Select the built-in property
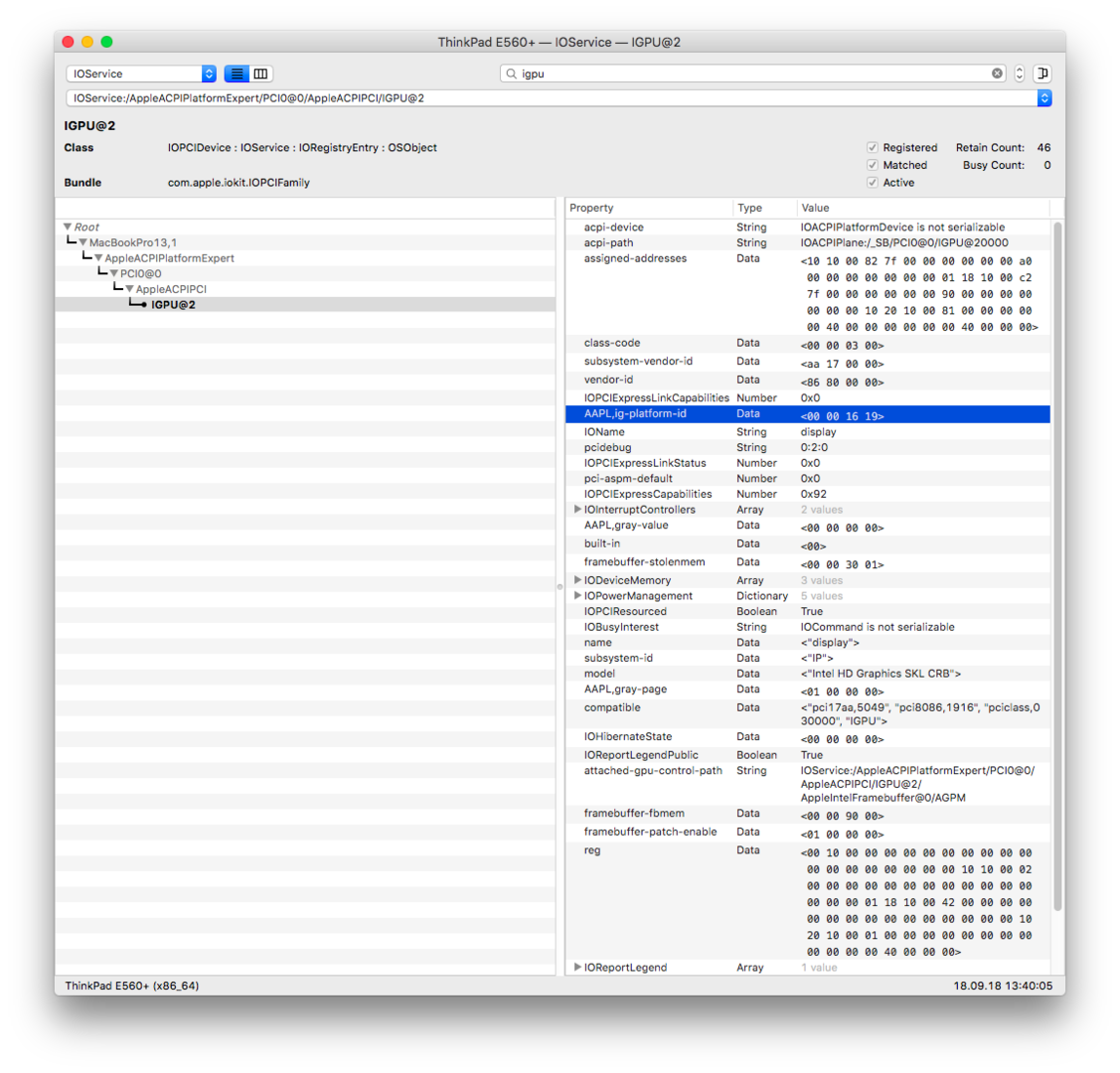The image size is (1120, 1073). tap(807, 545)
